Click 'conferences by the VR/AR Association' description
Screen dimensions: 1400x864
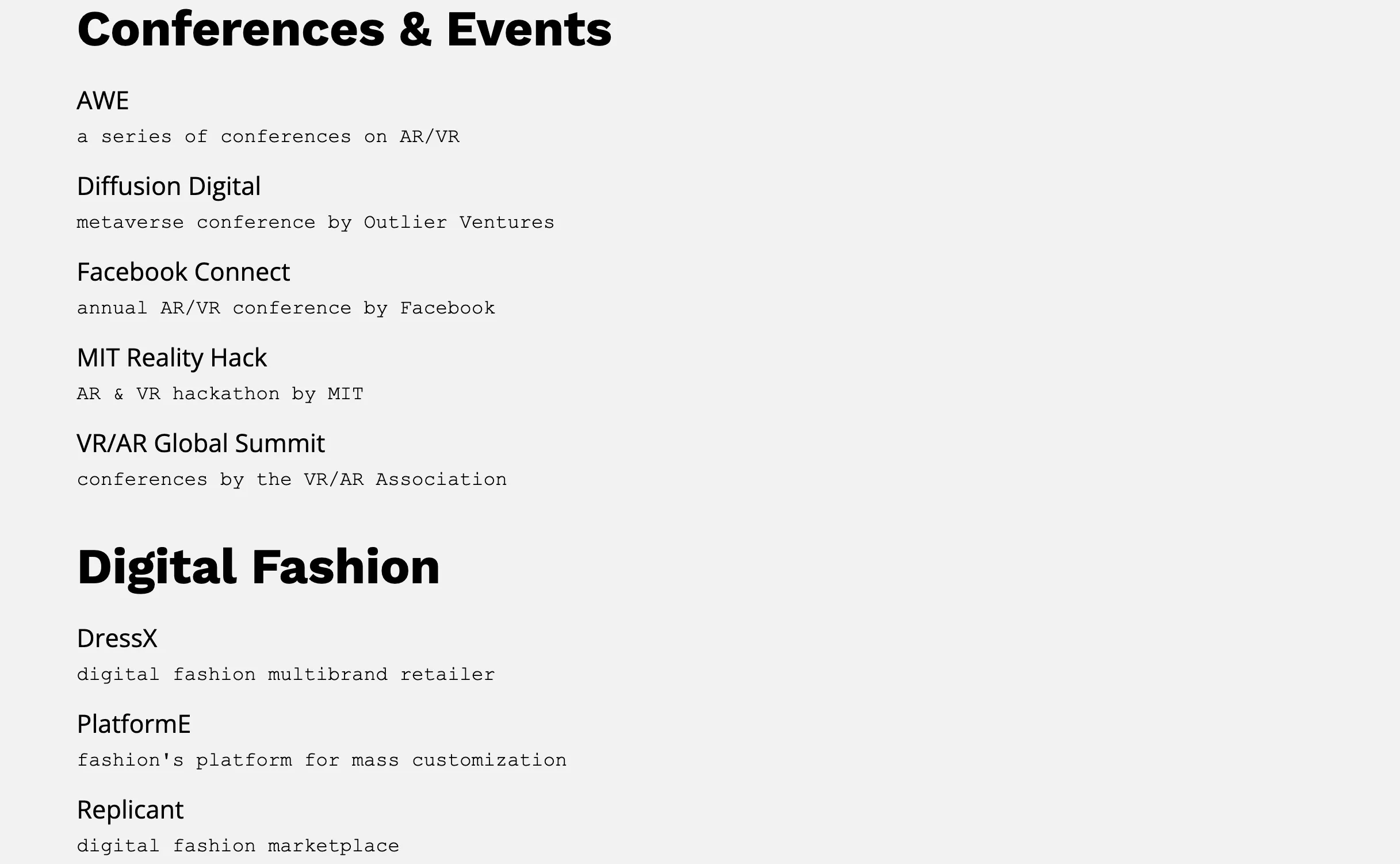(292, 480)
